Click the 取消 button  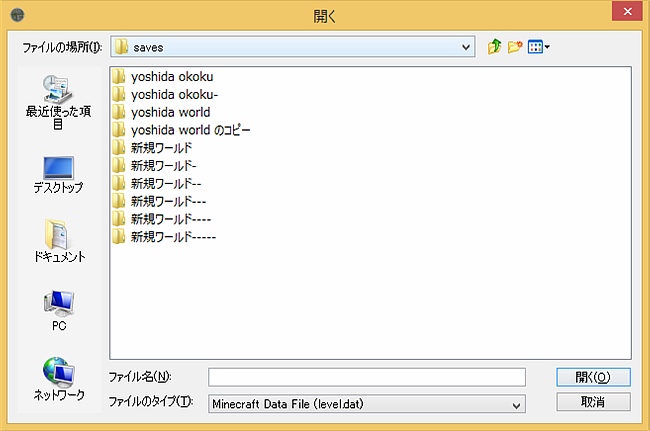point(593,402)
